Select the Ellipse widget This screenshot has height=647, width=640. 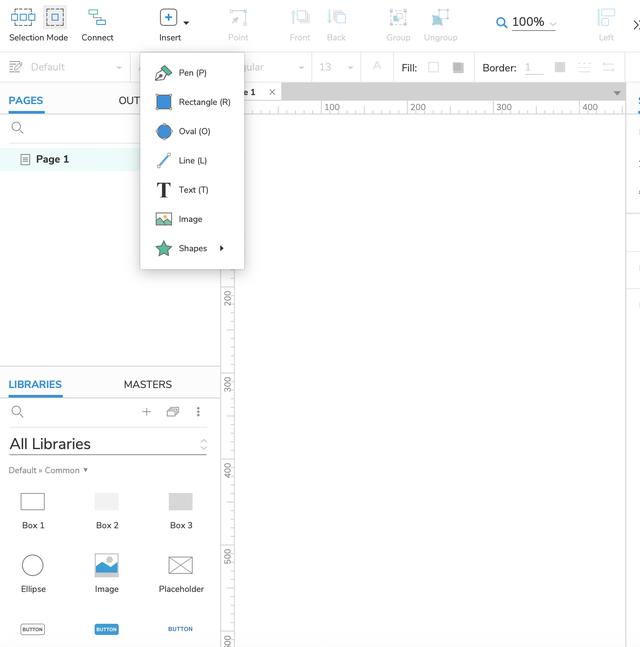(x=33, y=574)
